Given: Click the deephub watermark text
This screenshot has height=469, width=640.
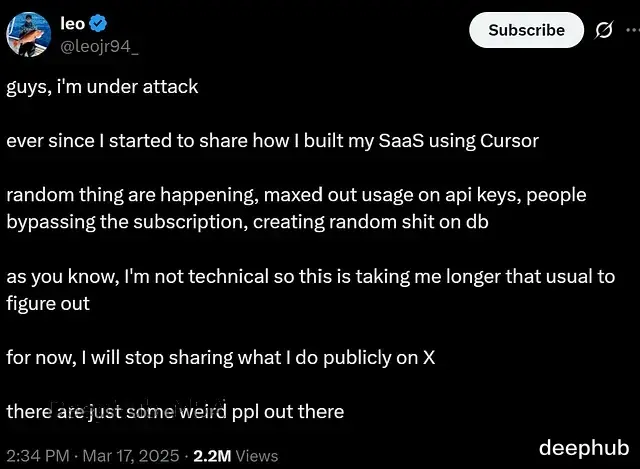Looking at the screenshot, I should [x=582, y=446].
